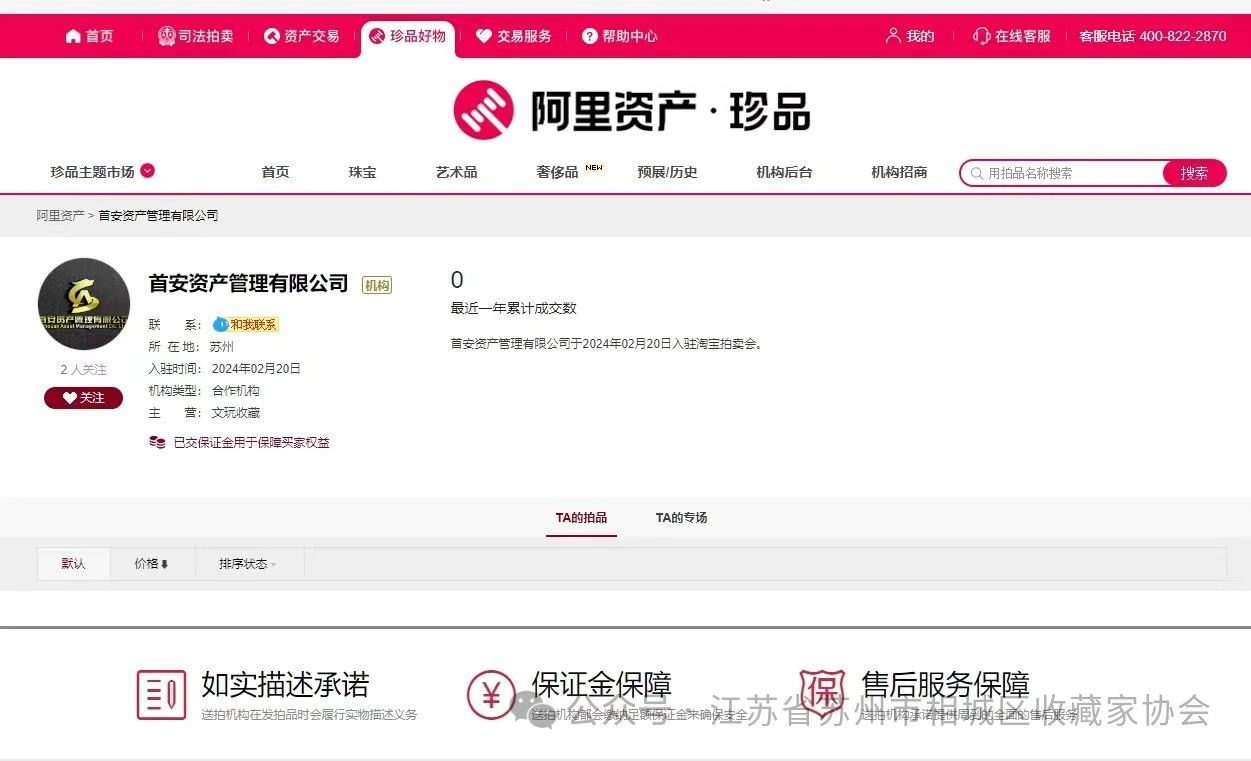
Task: Open 在线客服 support chat
Action: pyautogui.click(x=1012, y=36)
